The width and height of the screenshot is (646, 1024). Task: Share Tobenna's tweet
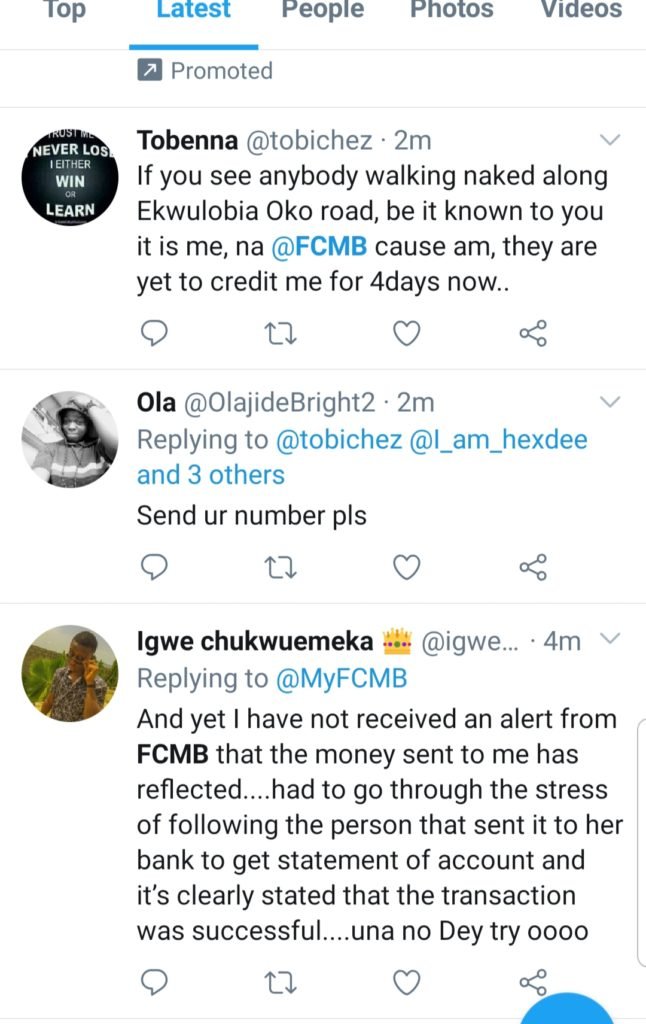pyautogui.click(x=533, y=333)
